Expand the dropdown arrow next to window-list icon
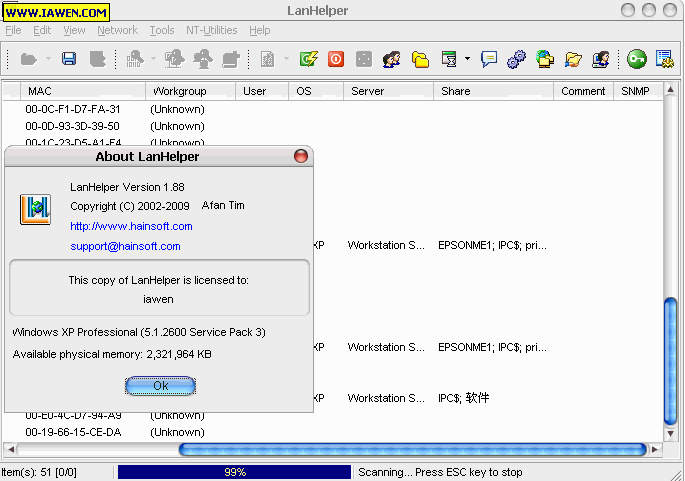The image size is (685, 481). (x=467, y=59)
